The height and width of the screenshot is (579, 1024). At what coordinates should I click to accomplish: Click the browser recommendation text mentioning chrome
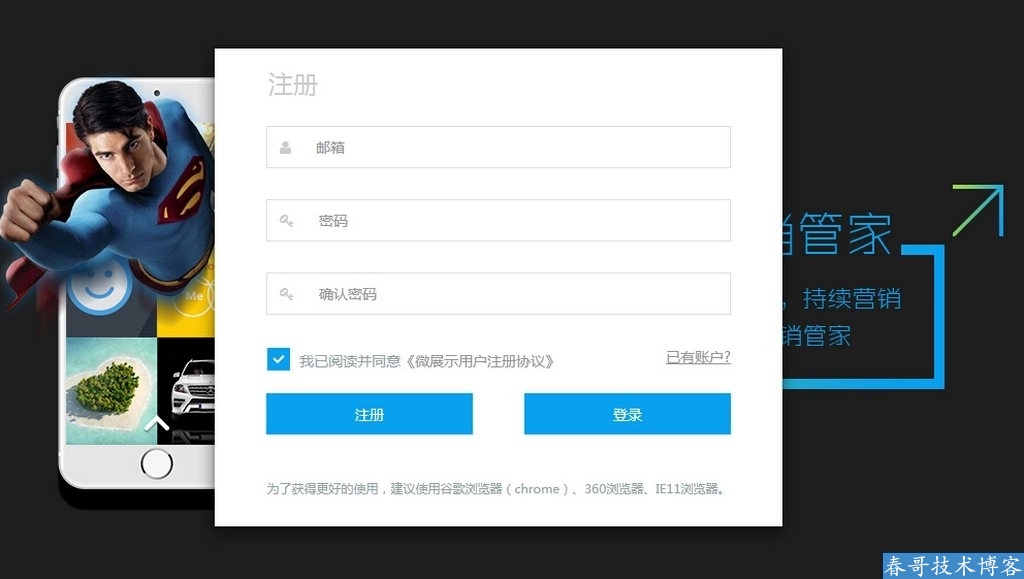(x=496, y=488)
